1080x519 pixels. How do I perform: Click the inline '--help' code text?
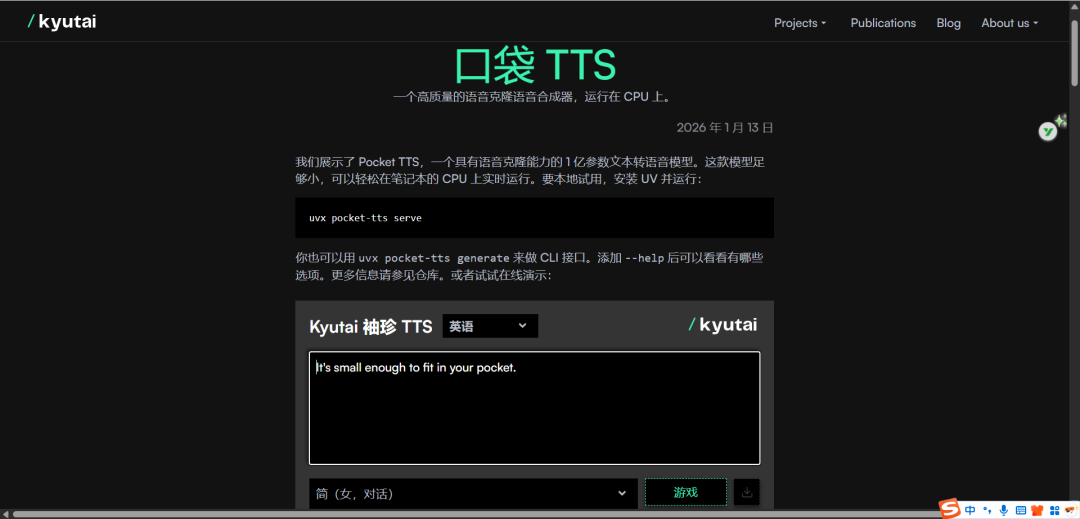pos(644,259)
